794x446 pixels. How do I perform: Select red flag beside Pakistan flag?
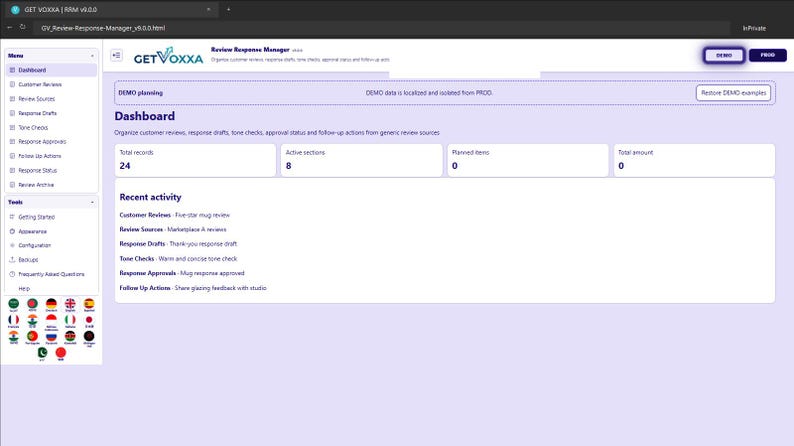click(x=61, y=354)
